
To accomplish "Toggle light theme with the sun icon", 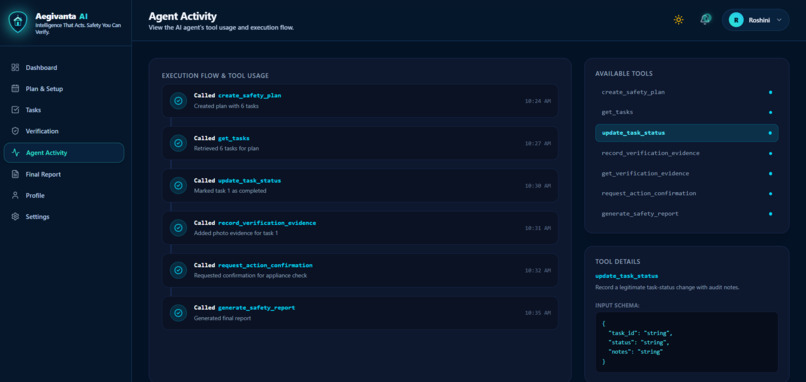I will (679, 20).
